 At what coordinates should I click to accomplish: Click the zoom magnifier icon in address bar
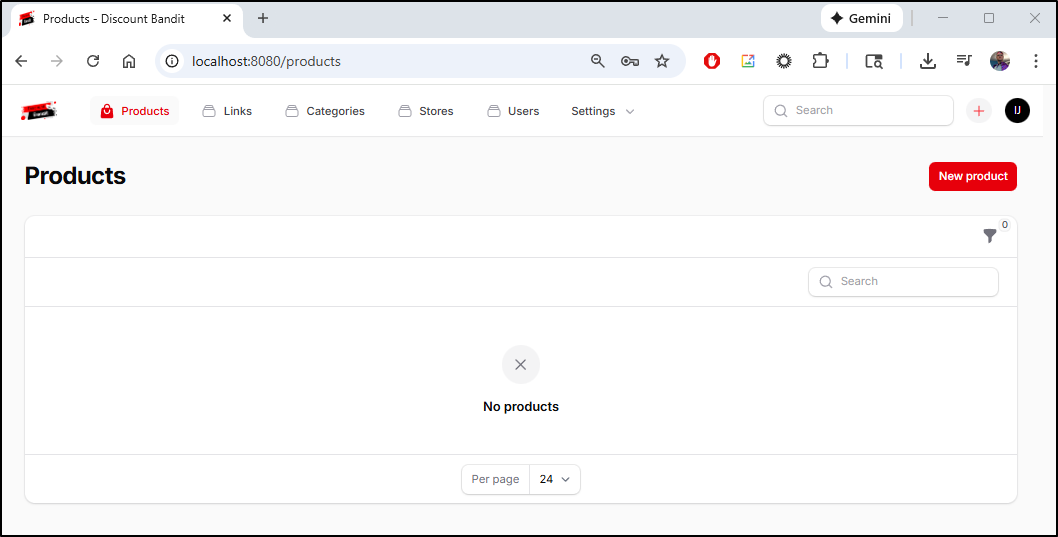point(598,61)
